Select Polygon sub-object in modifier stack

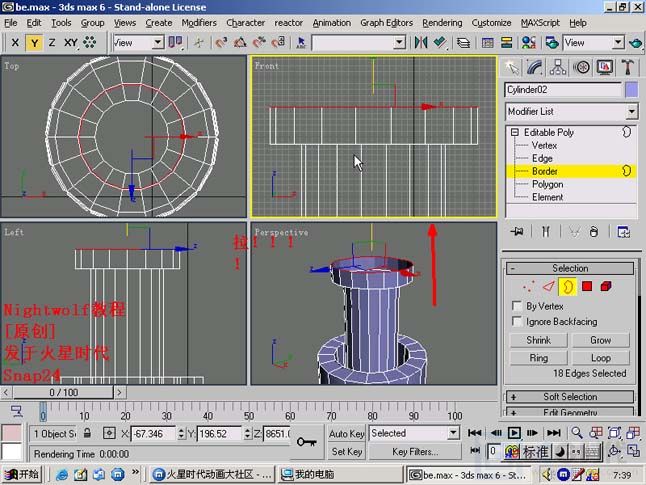547,184
